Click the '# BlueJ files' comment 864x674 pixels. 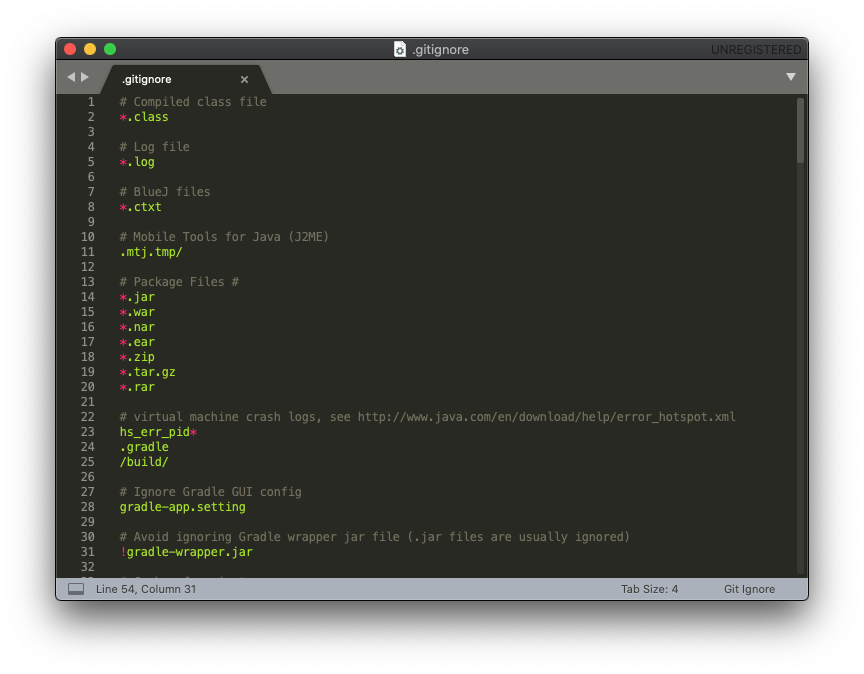(165, 192)
